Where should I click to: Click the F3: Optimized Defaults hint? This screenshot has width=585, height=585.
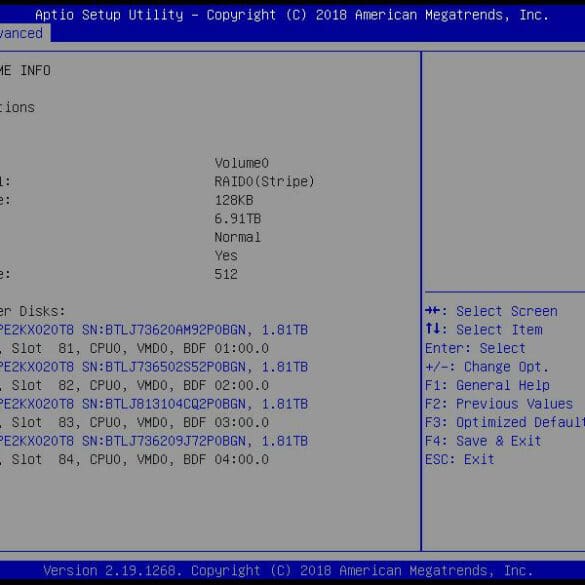click(x=505, y=422)
